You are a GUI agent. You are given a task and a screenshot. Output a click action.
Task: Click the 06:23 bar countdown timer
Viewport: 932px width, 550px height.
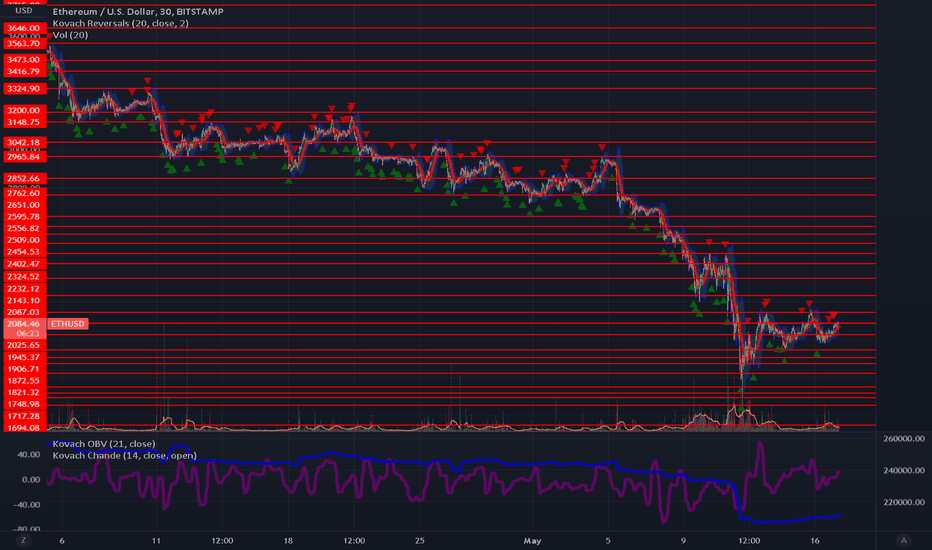28,334
